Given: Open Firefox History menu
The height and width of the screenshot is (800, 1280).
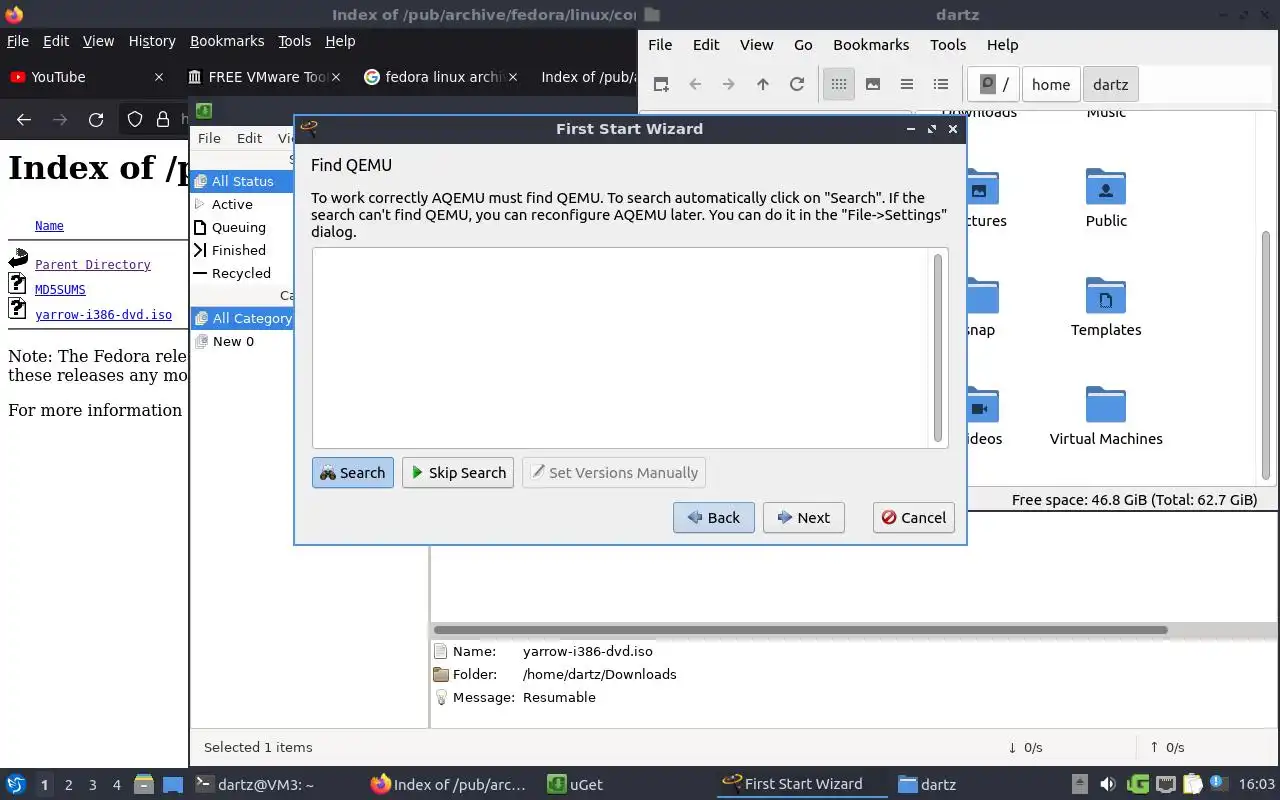Looking at the screenshot, I should click(x=152, y=41).
